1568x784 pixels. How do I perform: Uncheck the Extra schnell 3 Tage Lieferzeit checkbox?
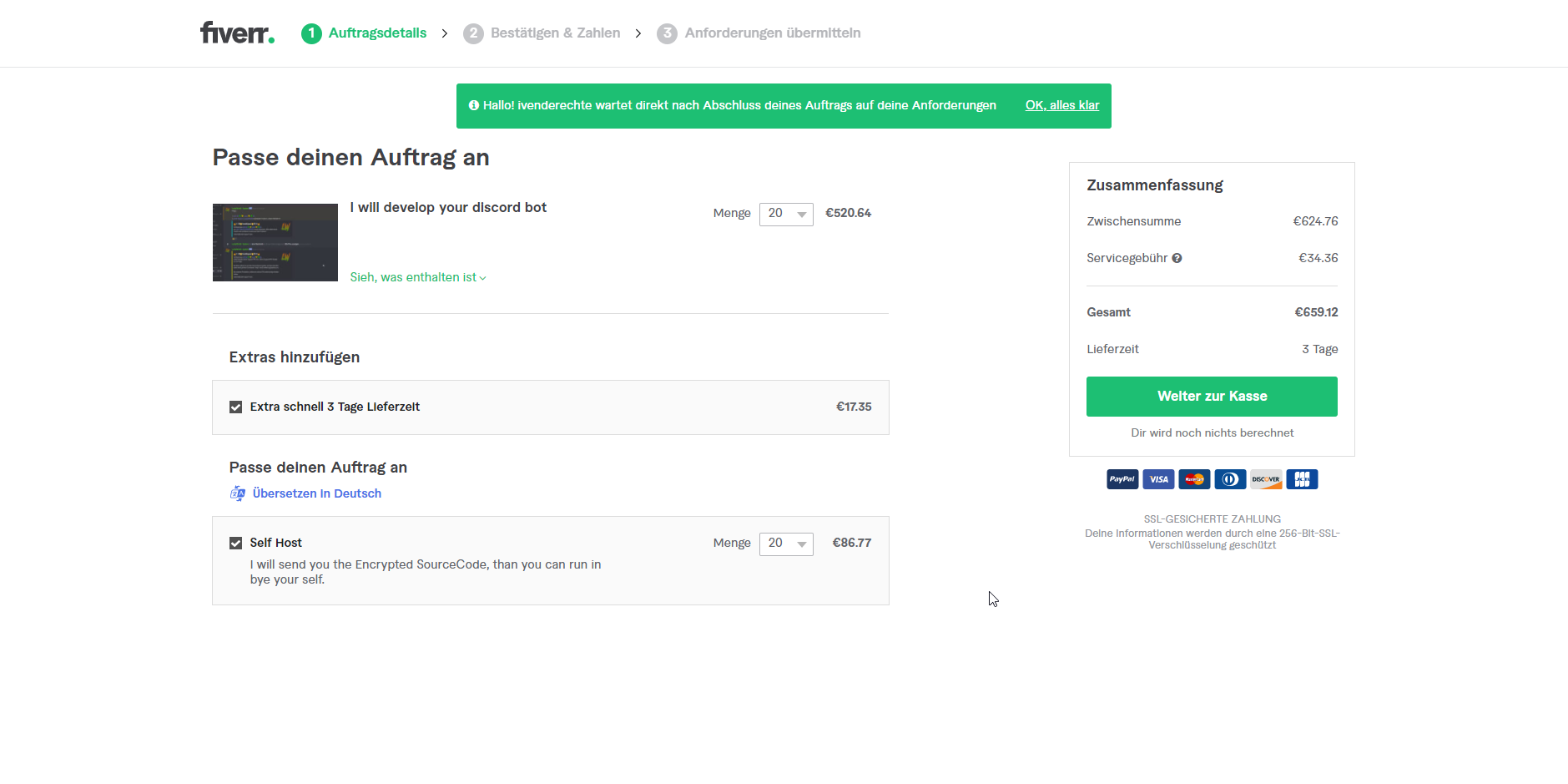point(236,407)
